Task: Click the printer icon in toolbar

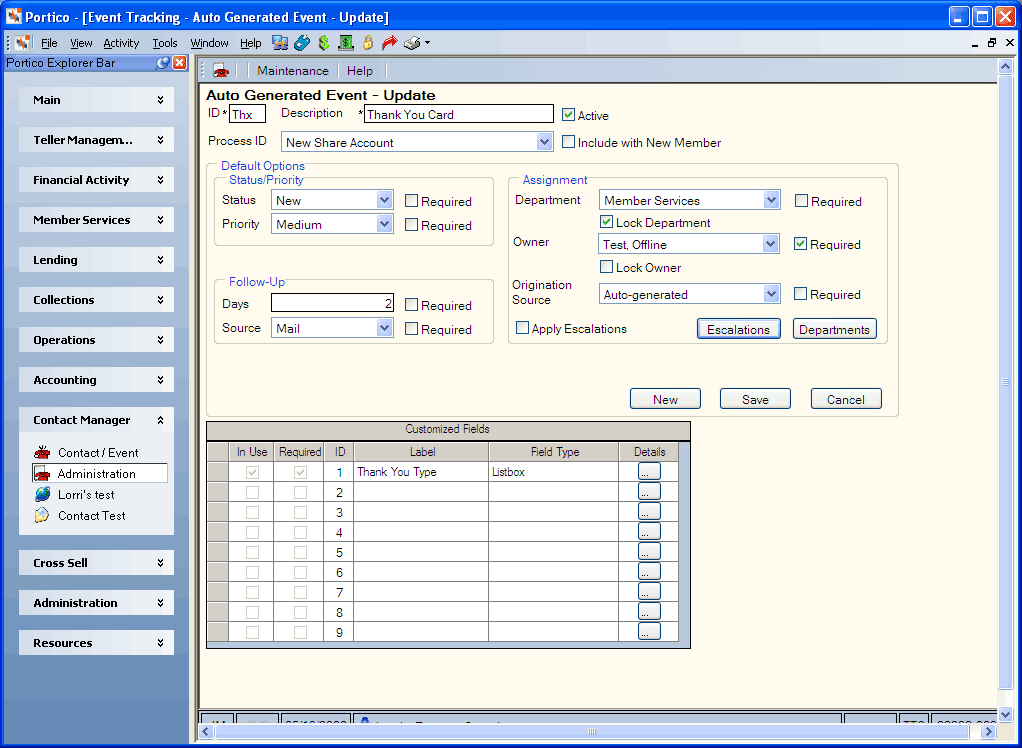Action: [412, 43]
